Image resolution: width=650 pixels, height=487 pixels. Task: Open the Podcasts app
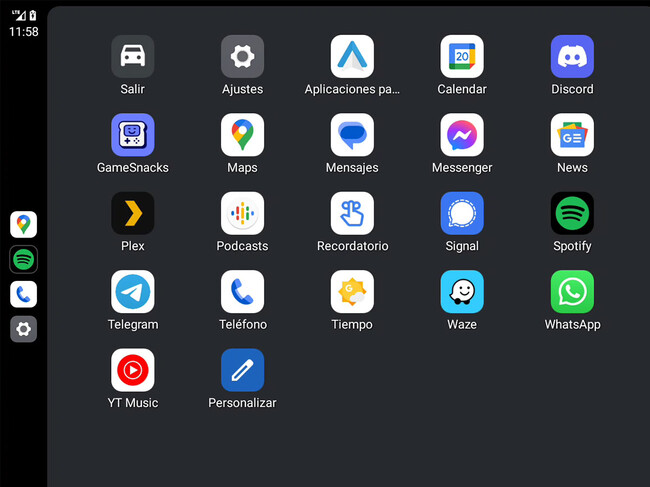[243, 213]
